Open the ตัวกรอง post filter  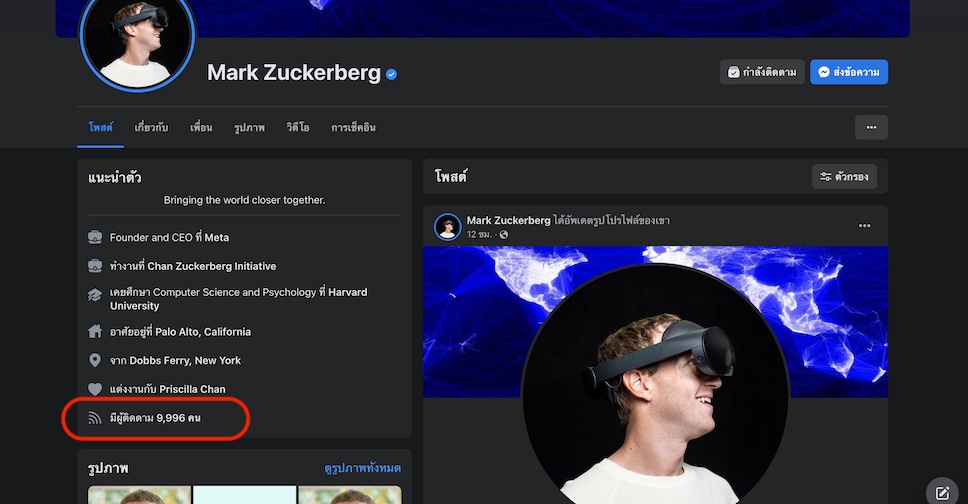[x=844, y=177]
